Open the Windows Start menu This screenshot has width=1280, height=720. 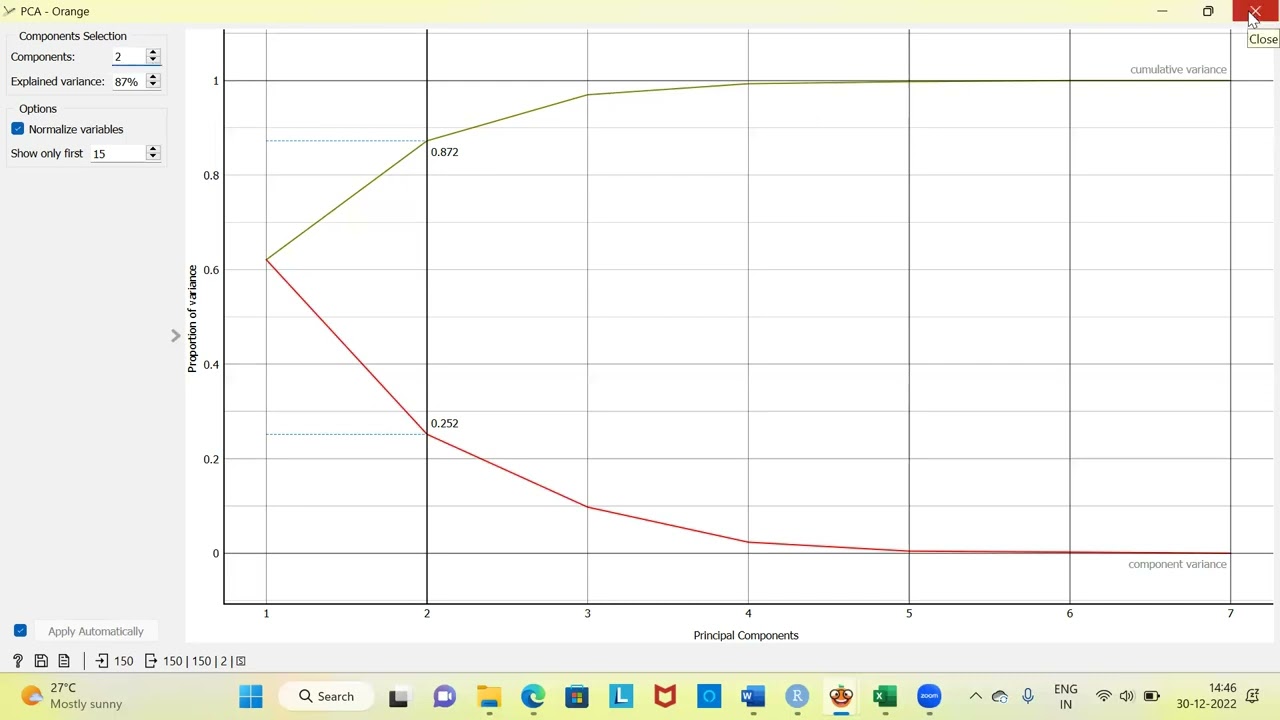(251, 696)
